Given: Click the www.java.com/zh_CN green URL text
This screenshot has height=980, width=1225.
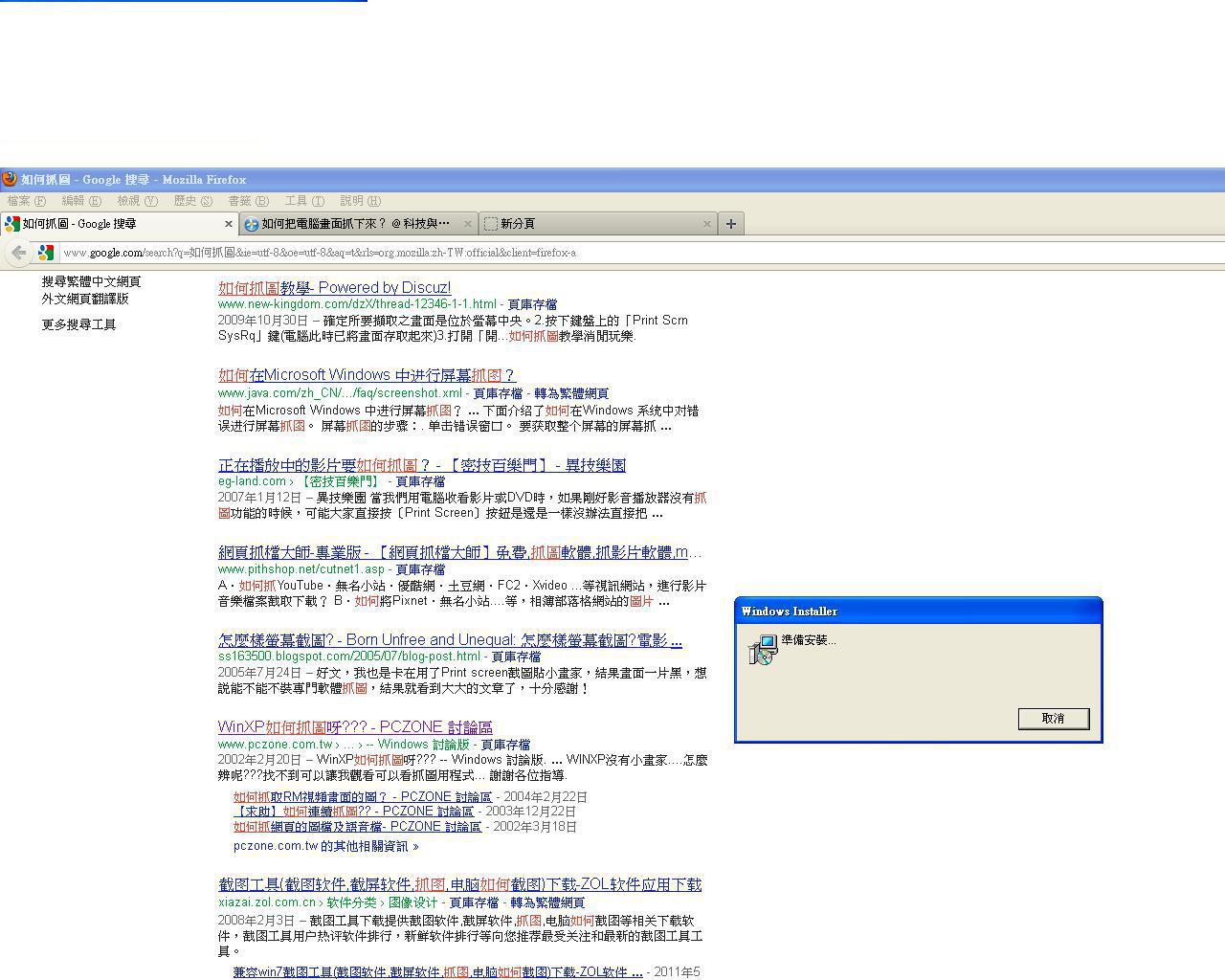Looking at the screenshot, I should point(340,393).
